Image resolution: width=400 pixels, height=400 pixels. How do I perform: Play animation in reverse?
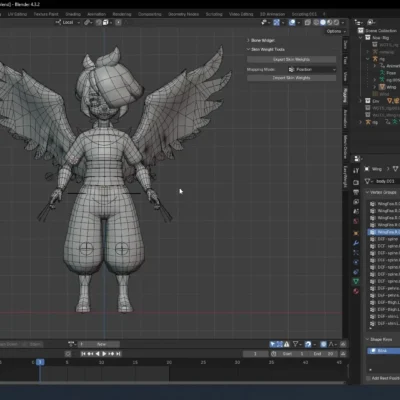click(x=97, y=354)
